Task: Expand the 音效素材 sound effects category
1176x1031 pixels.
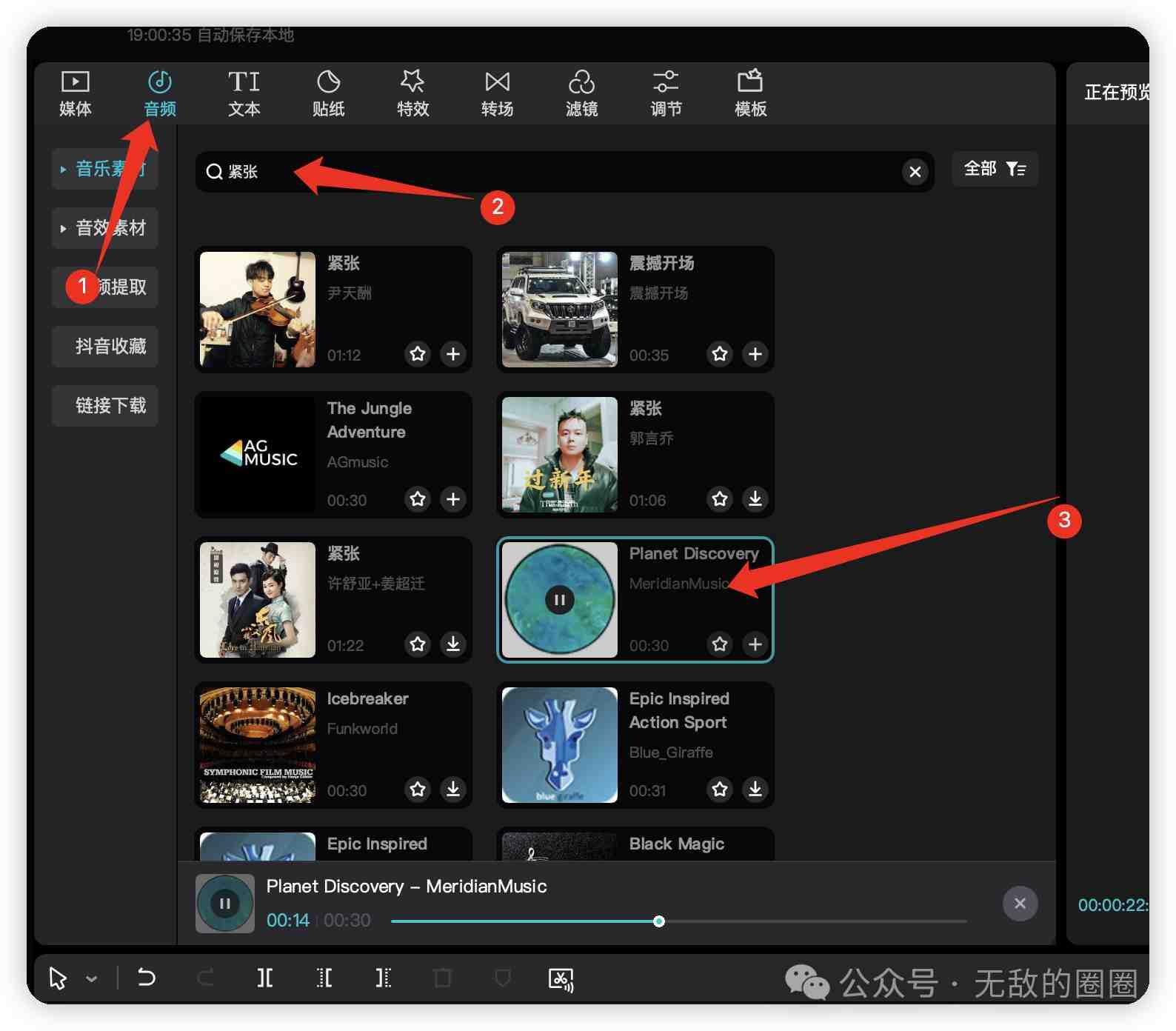Action: coord(105,228)
